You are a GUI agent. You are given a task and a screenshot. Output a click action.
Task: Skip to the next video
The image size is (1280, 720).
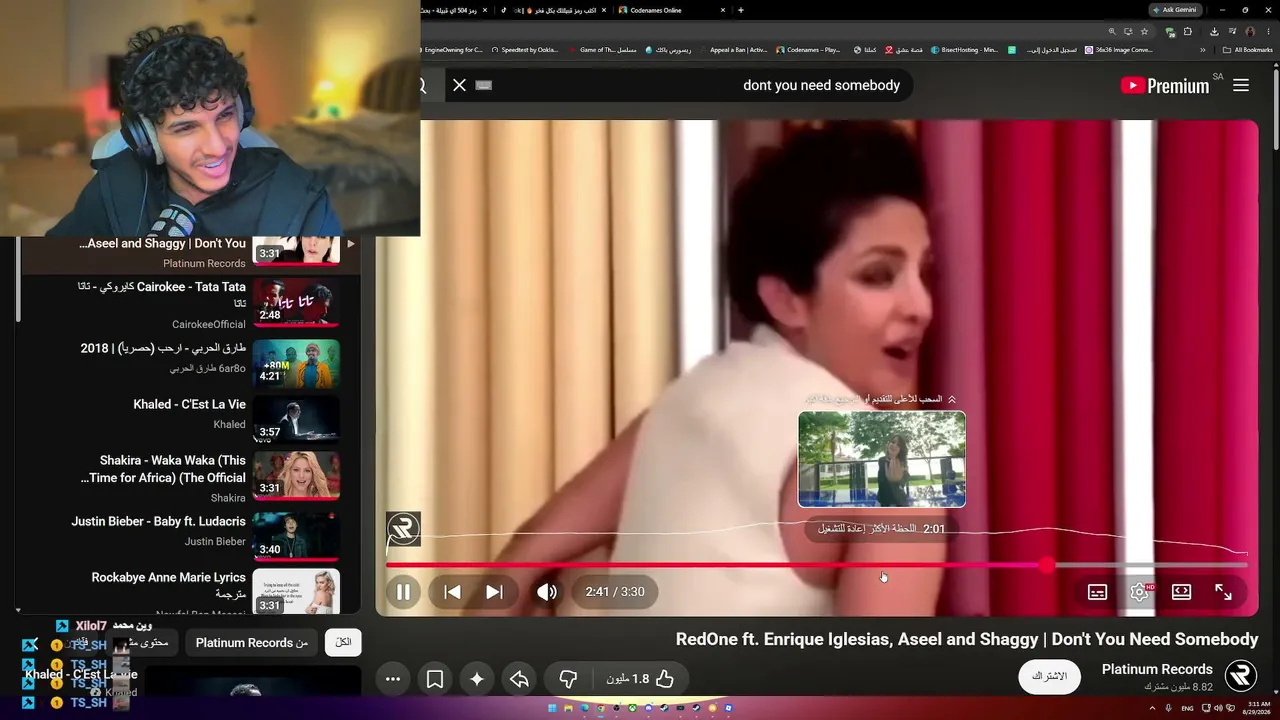point(495,592)
